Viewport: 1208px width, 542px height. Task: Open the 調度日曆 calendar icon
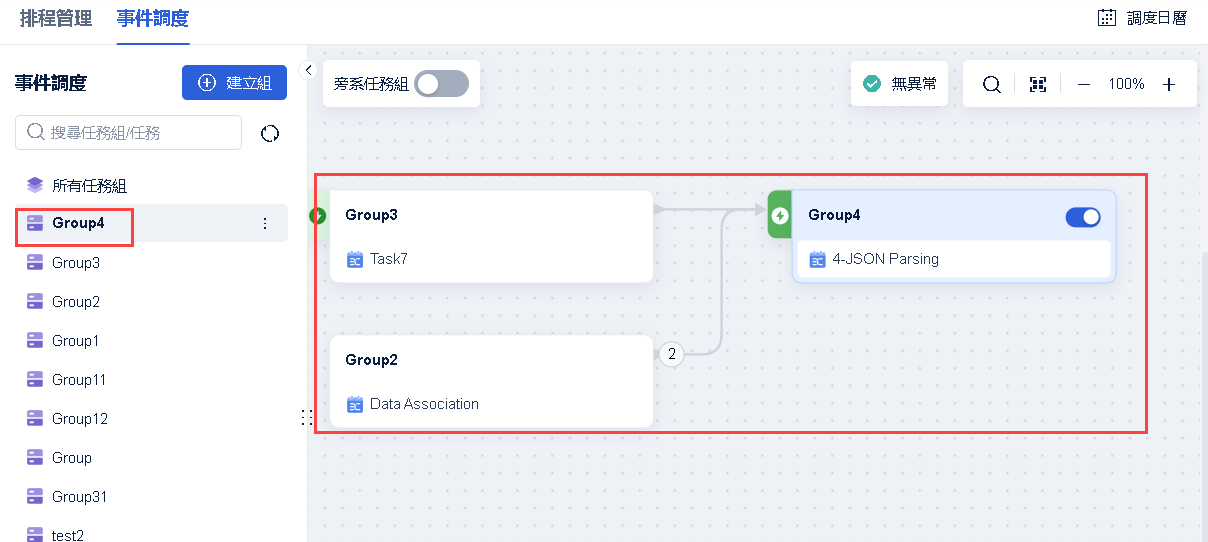[1106, 17]
